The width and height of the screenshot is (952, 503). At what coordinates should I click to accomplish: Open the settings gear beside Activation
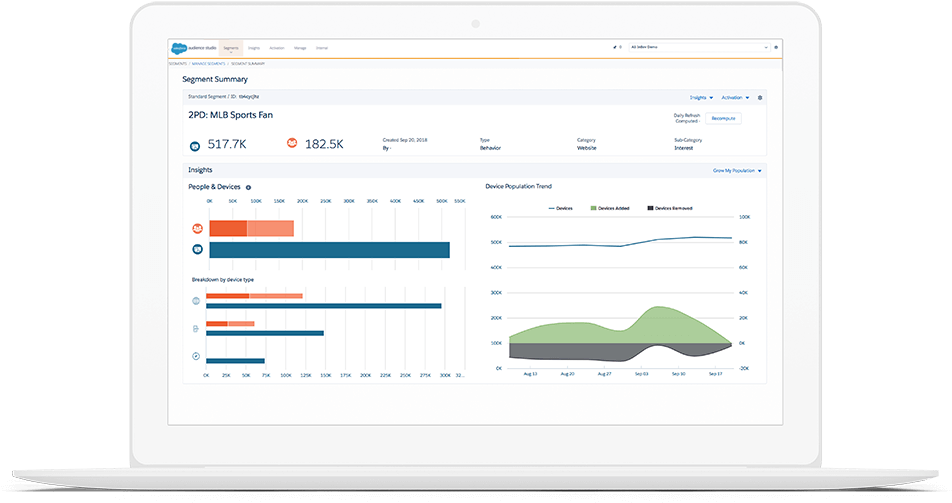point(760,98)
